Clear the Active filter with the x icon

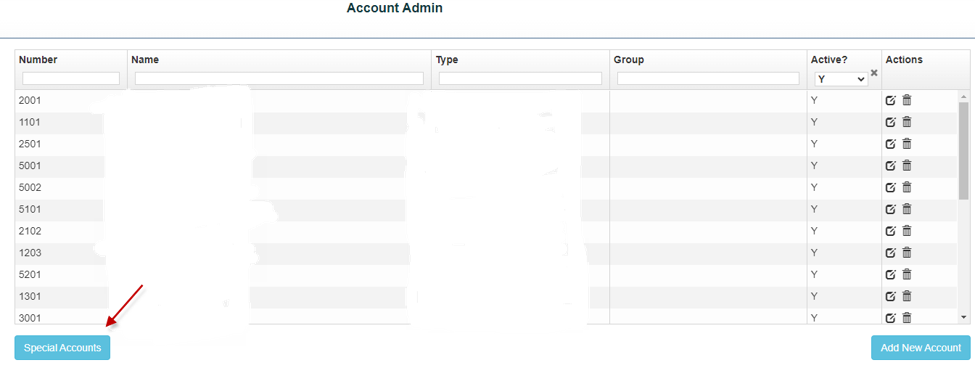(x=874, y=73)
